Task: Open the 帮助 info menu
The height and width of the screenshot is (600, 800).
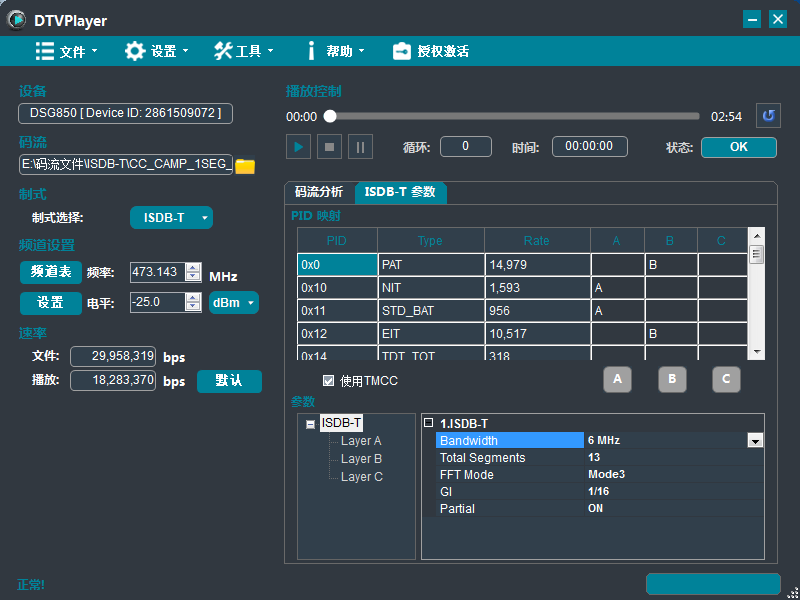Action: click(334, 51)
